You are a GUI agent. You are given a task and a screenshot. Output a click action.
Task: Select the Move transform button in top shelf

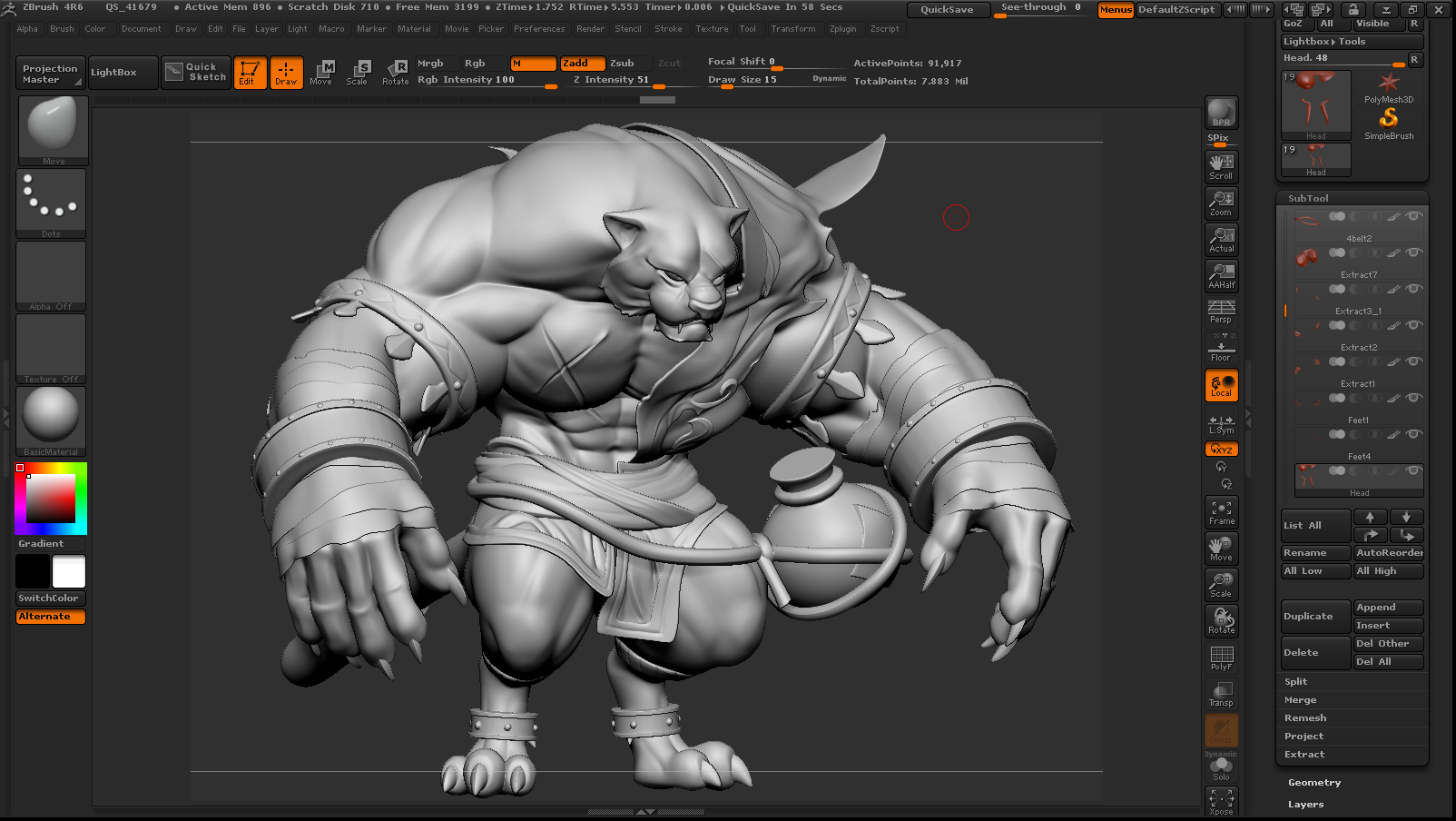pyautogui.click(x=321, y=73)
